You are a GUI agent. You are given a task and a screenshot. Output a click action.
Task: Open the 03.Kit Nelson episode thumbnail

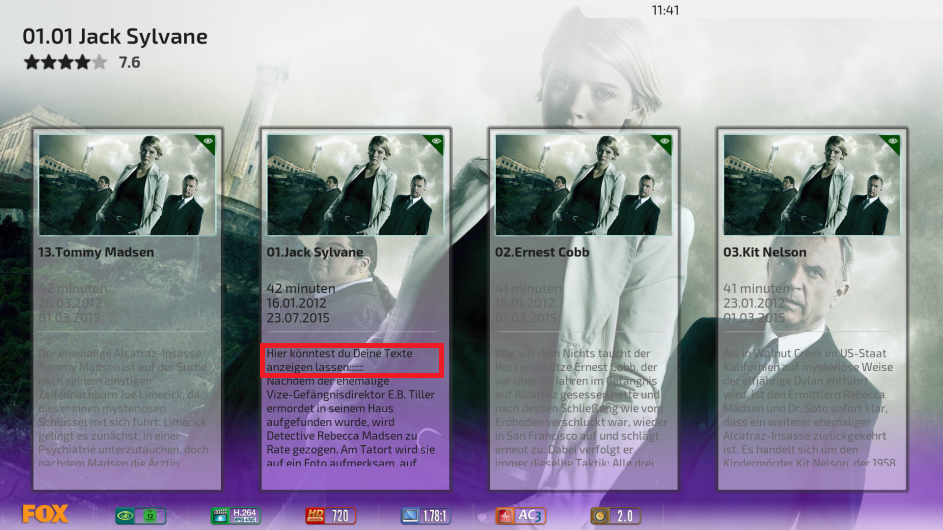[812, 185]
